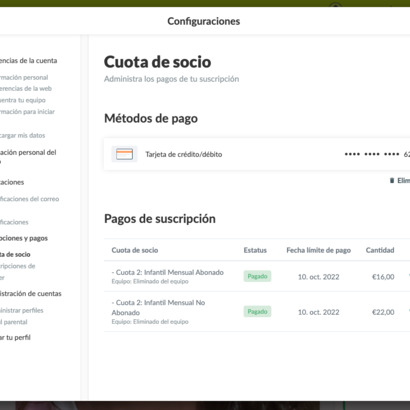Open Administrar perfiles in the sidebar
Viewport: 410px width, 410px height.
[x=22, y=310]
